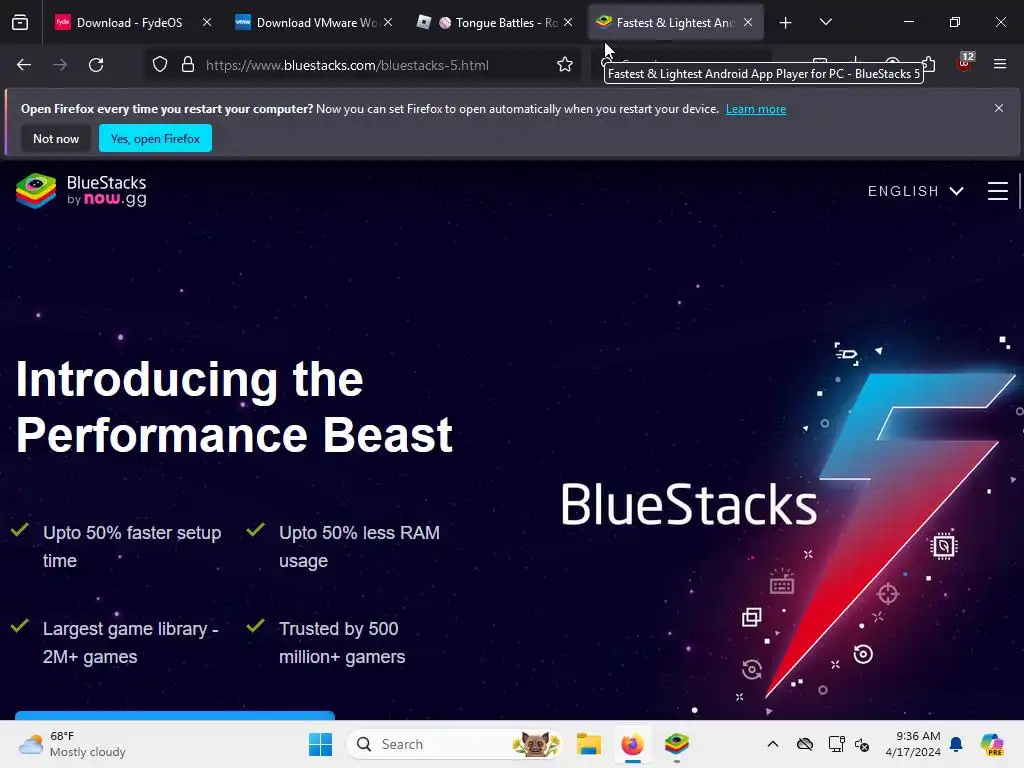Bookmark this page with the star
This screenshot has height=768, width=1024.
(x=565, y=65)
